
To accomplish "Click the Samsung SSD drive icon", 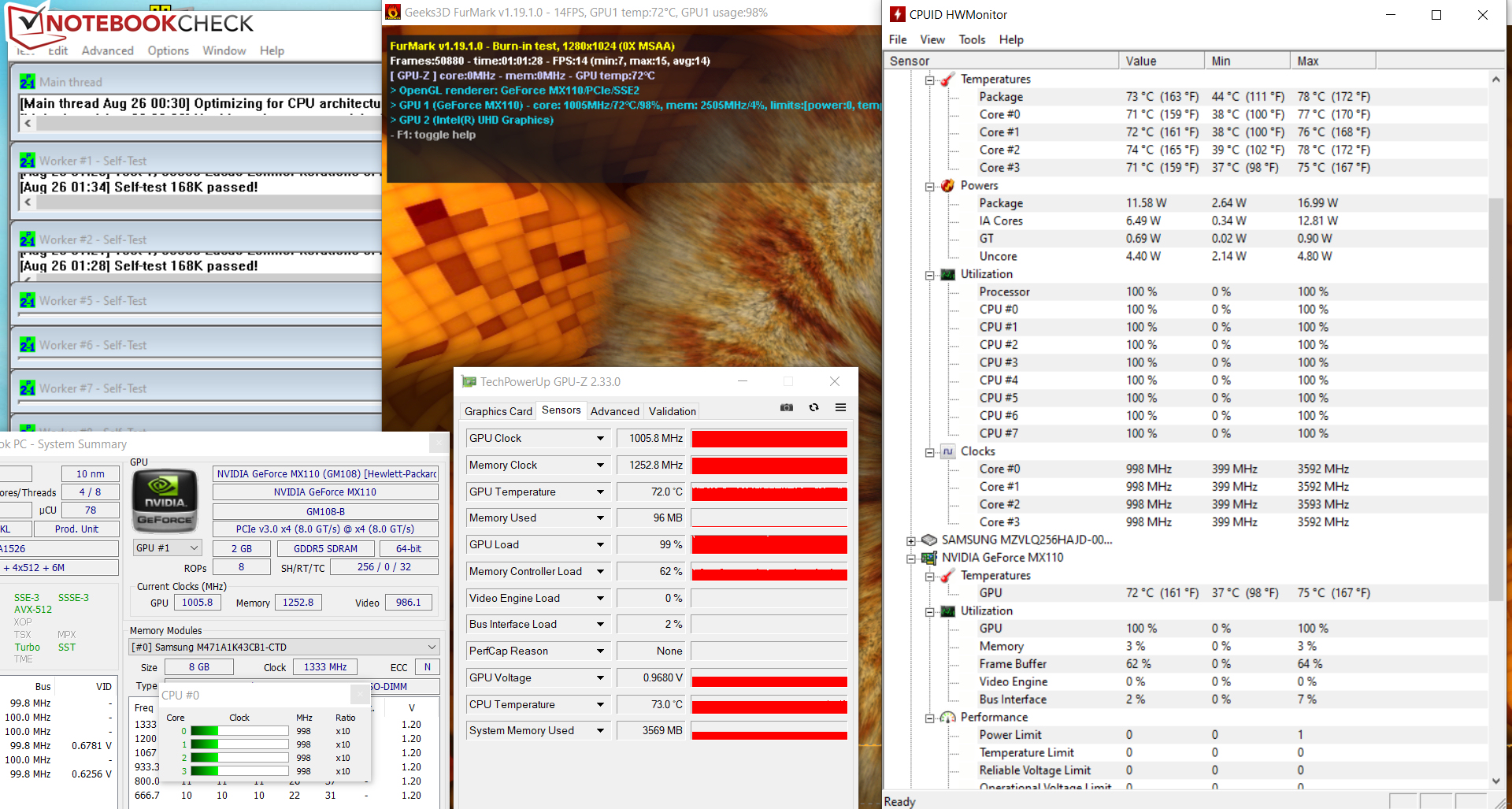I will click(928, 540).
